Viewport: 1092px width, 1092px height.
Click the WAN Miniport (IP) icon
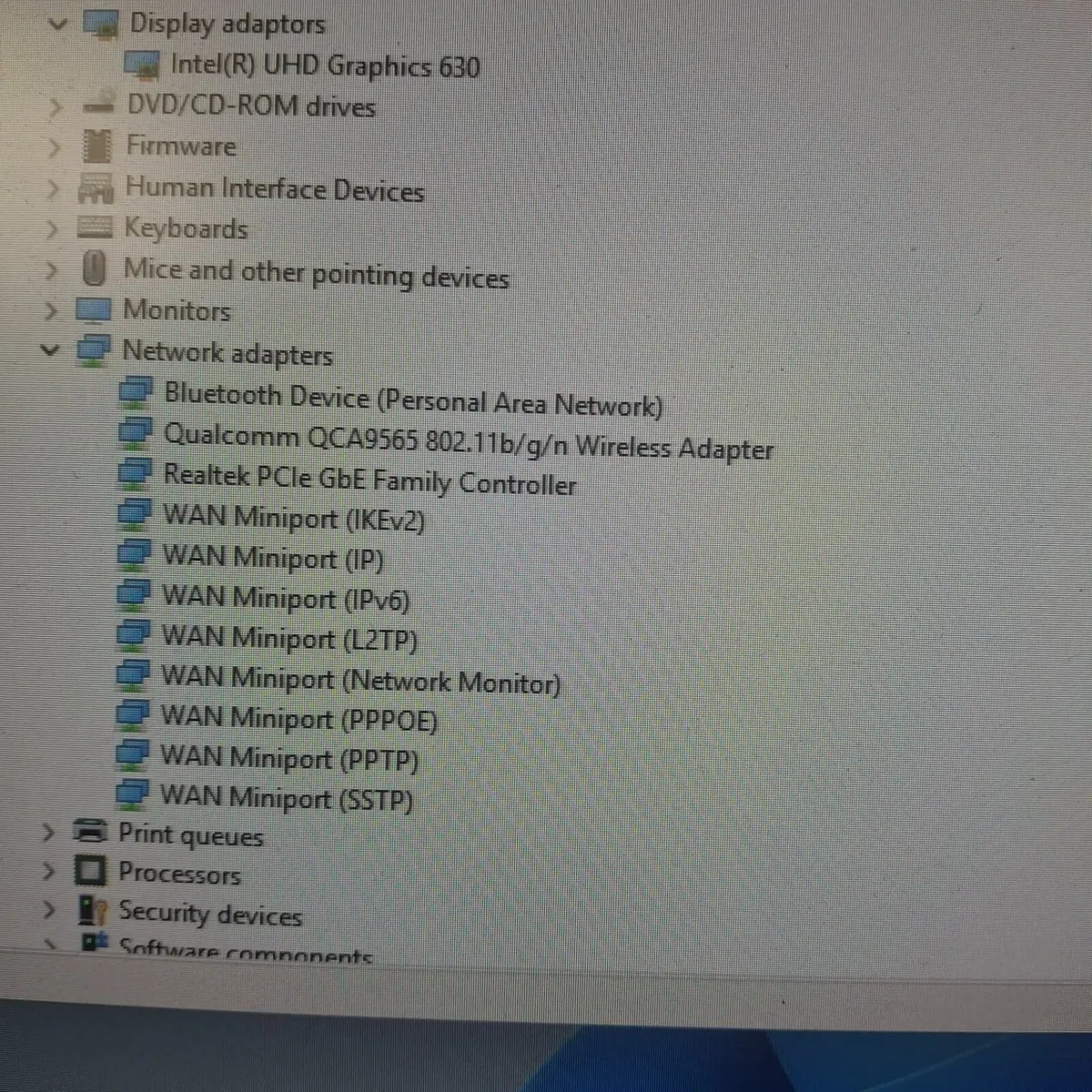[x=134, y=554]
